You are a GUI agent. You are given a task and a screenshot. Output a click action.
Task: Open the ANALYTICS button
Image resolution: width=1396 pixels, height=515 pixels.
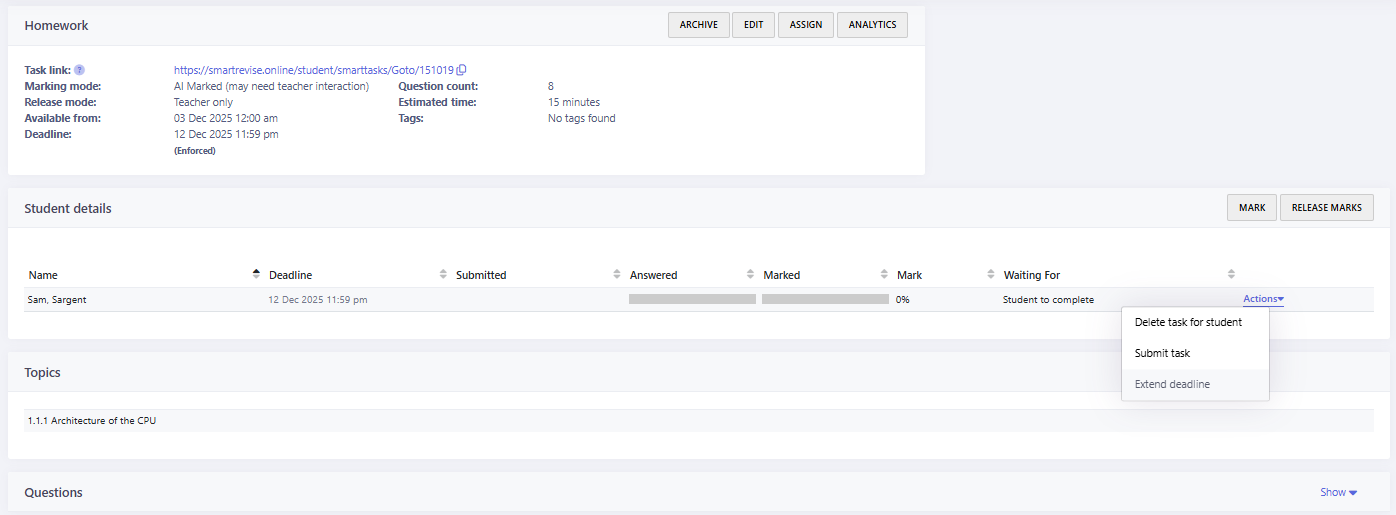coord(872,25)
